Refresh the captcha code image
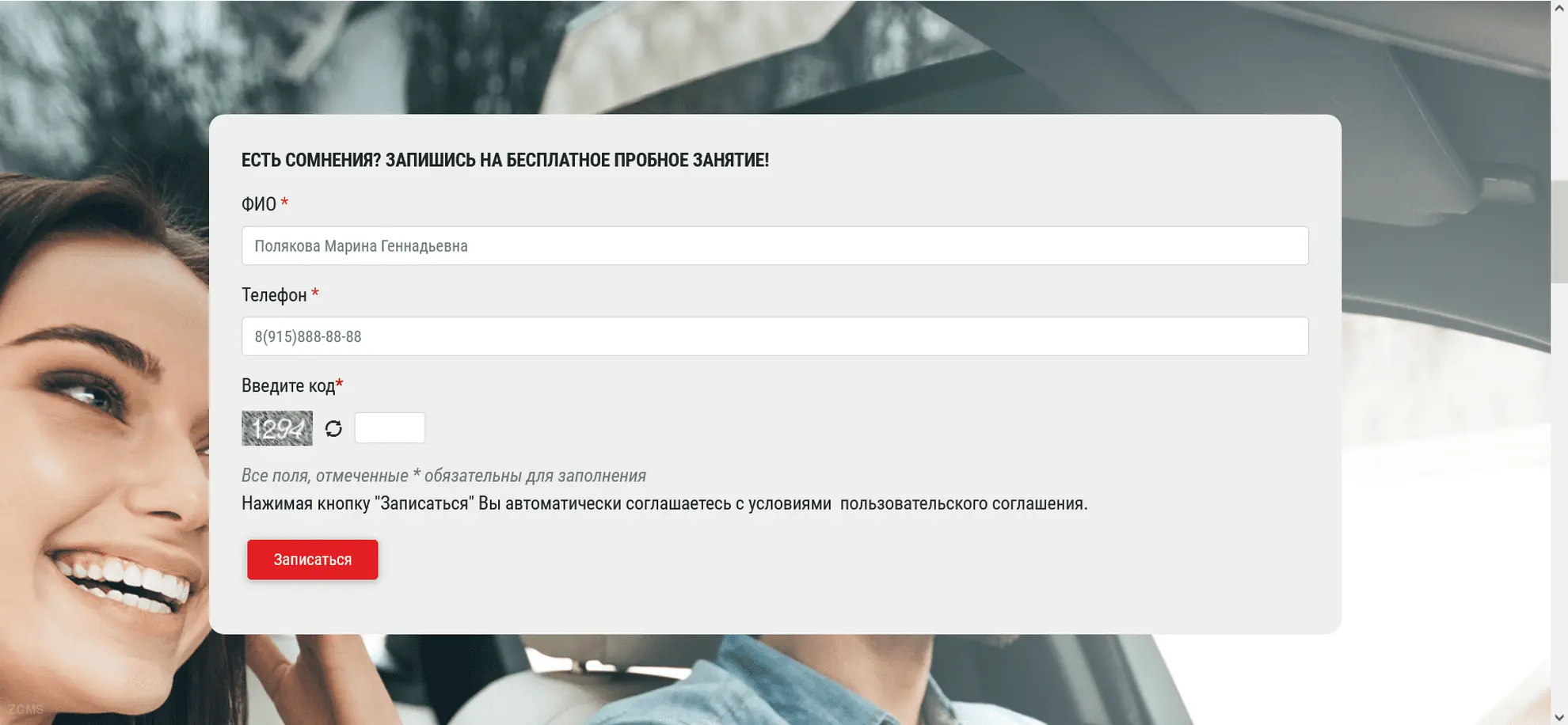The image size is (1568, 725). coord(333,428)
